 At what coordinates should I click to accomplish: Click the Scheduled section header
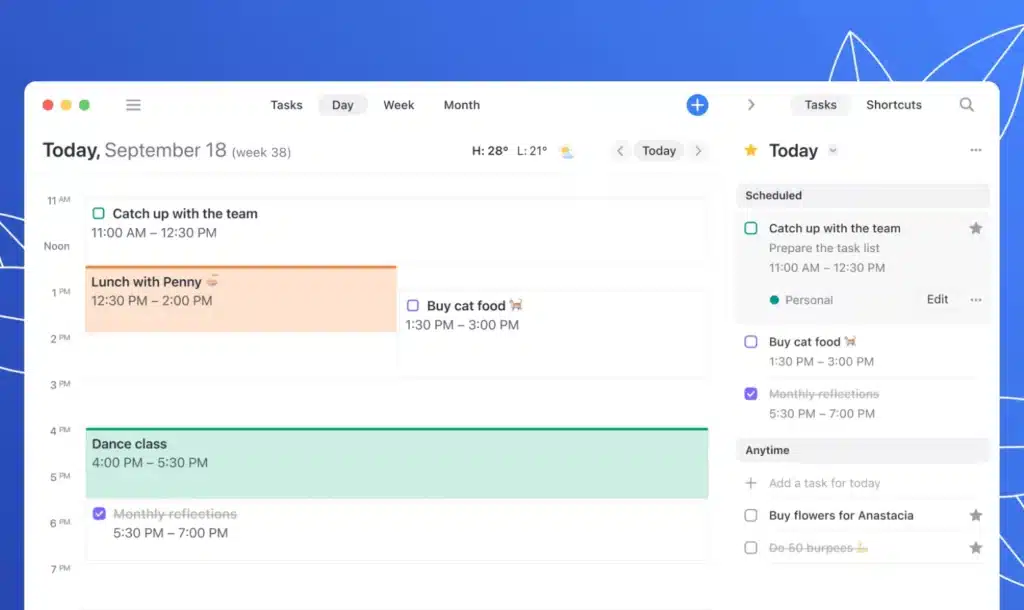[x=863, y=195]
